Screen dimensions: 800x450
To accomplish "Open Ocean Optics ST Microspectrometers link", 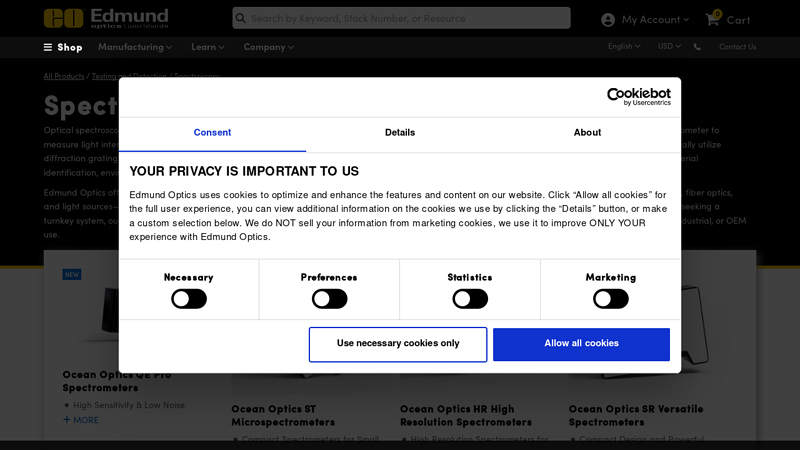I will coord(283,415).
